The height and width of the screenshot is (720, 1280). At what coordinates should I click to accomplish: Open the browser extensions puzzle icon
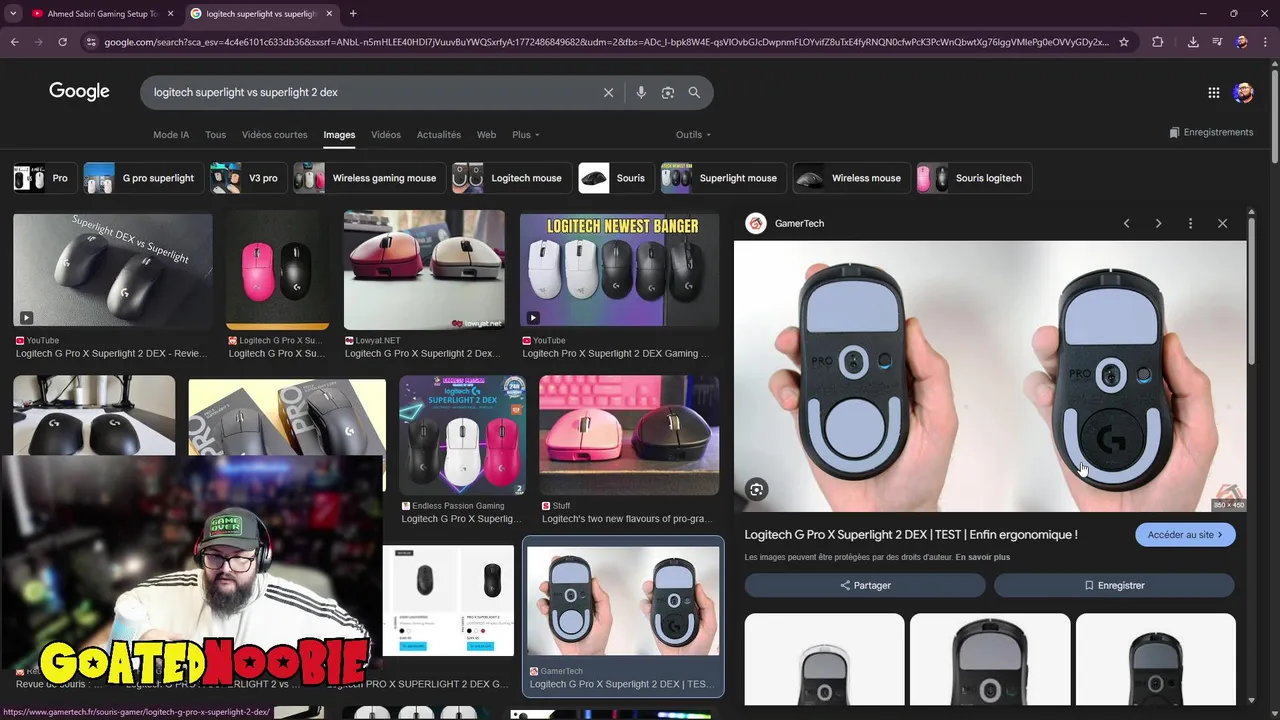1158,42
